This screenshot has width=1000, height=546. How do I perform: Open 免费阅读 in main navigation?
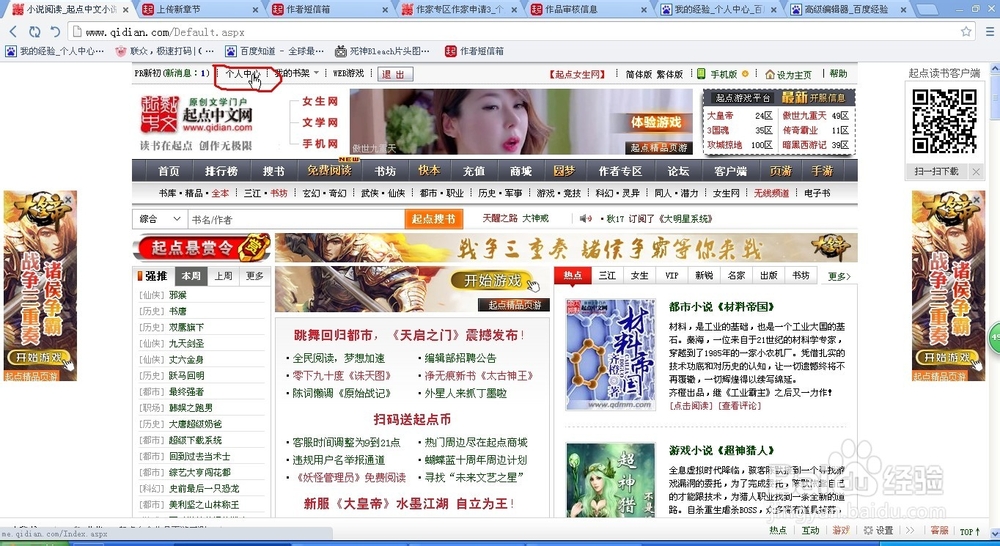point(330,171)
